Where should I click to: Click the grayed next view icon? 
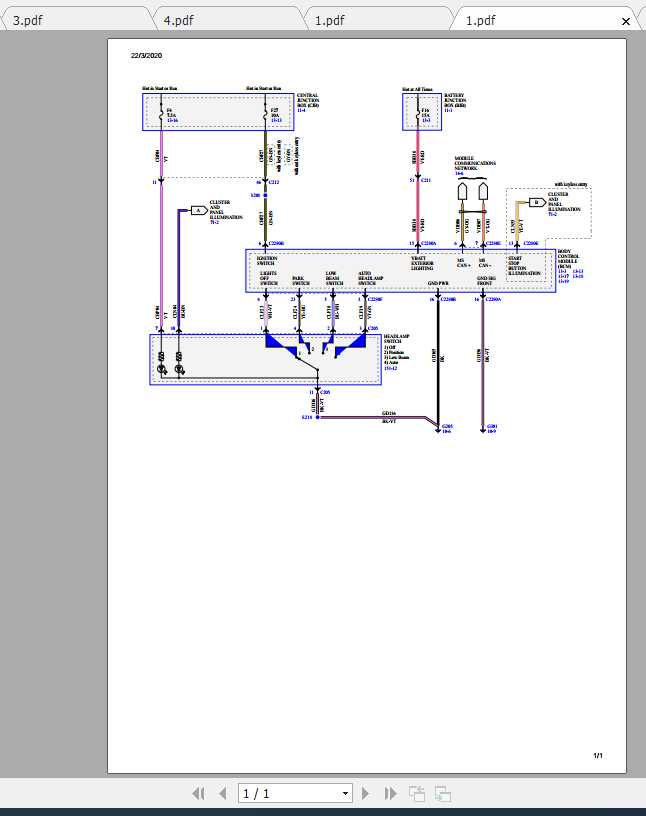click(442, 794)
